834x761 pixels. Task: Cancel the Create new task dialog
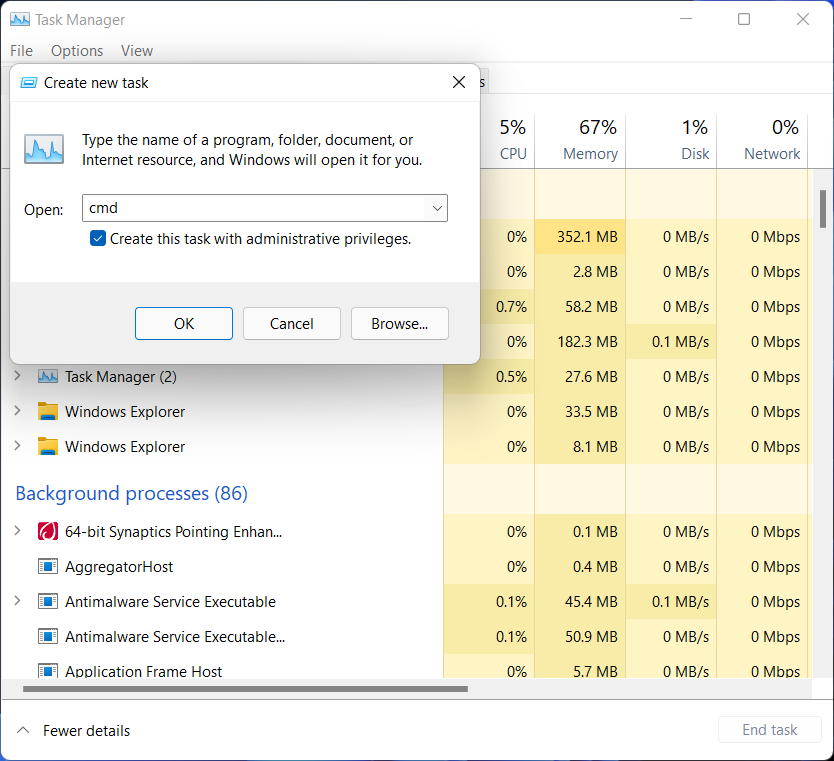[x=291, y=323]
